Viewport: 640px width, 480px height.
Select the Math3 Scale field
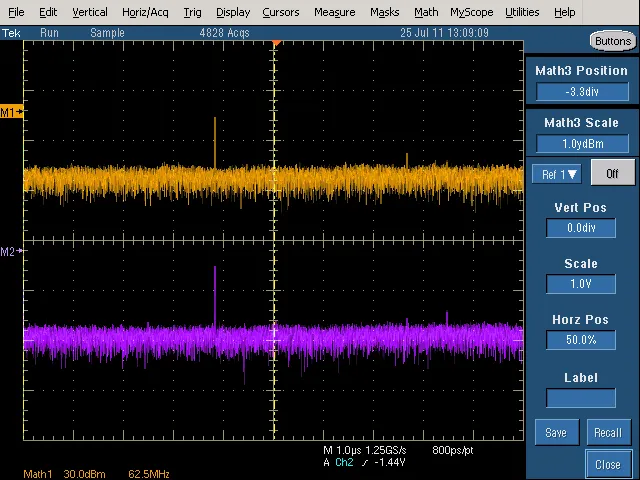point(582,144)
